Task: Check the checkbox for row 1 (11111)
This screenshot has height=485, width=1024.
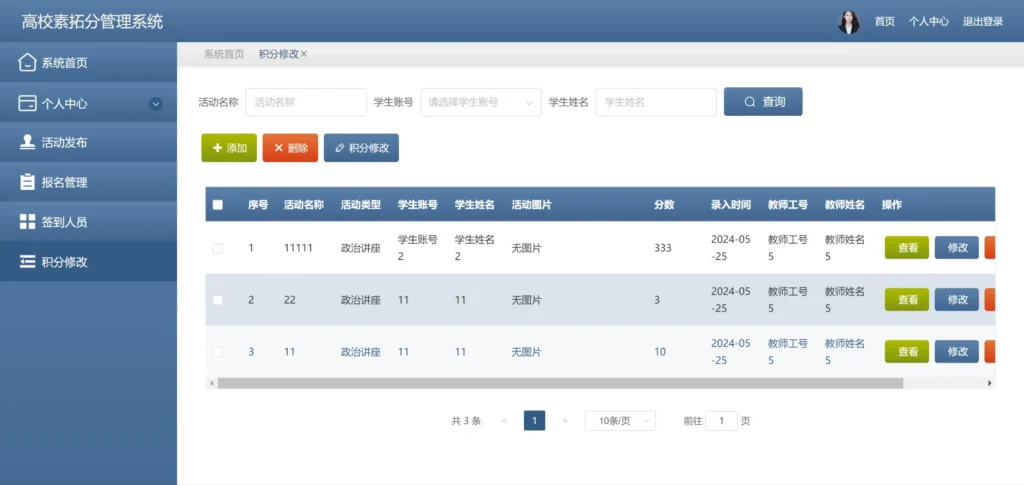Action: pyautogui.click(x=218, y=248)
